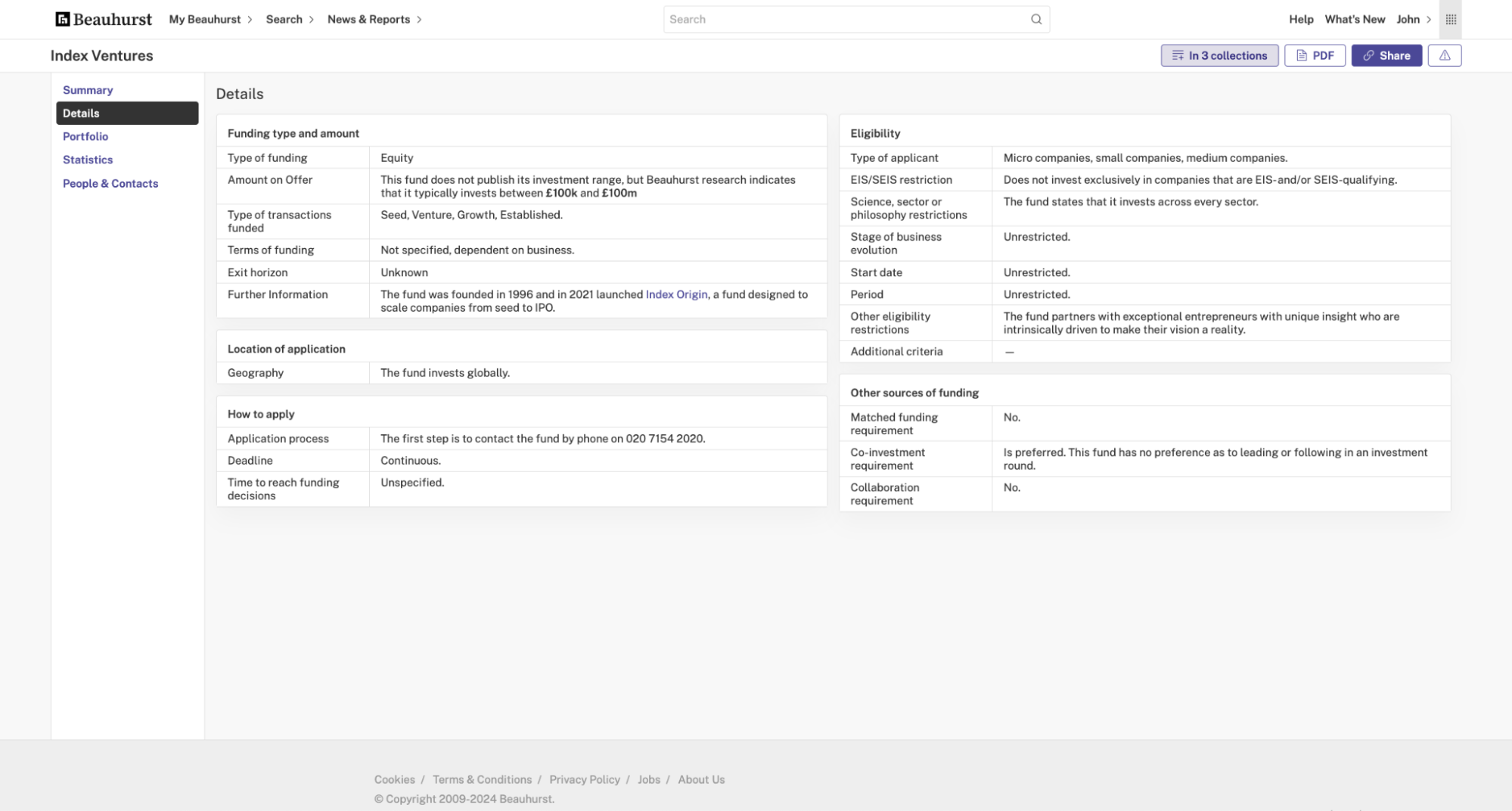Screen dimensions: 1512x811
Task: Click the search magnifier icon
Action: 1036,19
